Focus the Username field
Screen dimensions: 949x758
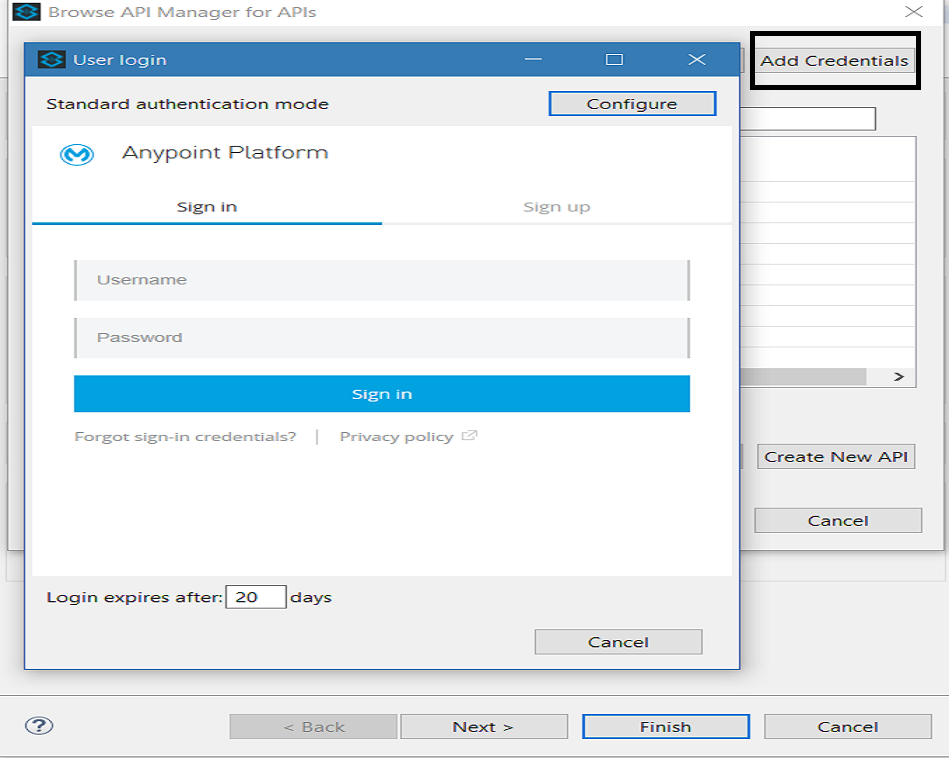(x=382, y=280)
